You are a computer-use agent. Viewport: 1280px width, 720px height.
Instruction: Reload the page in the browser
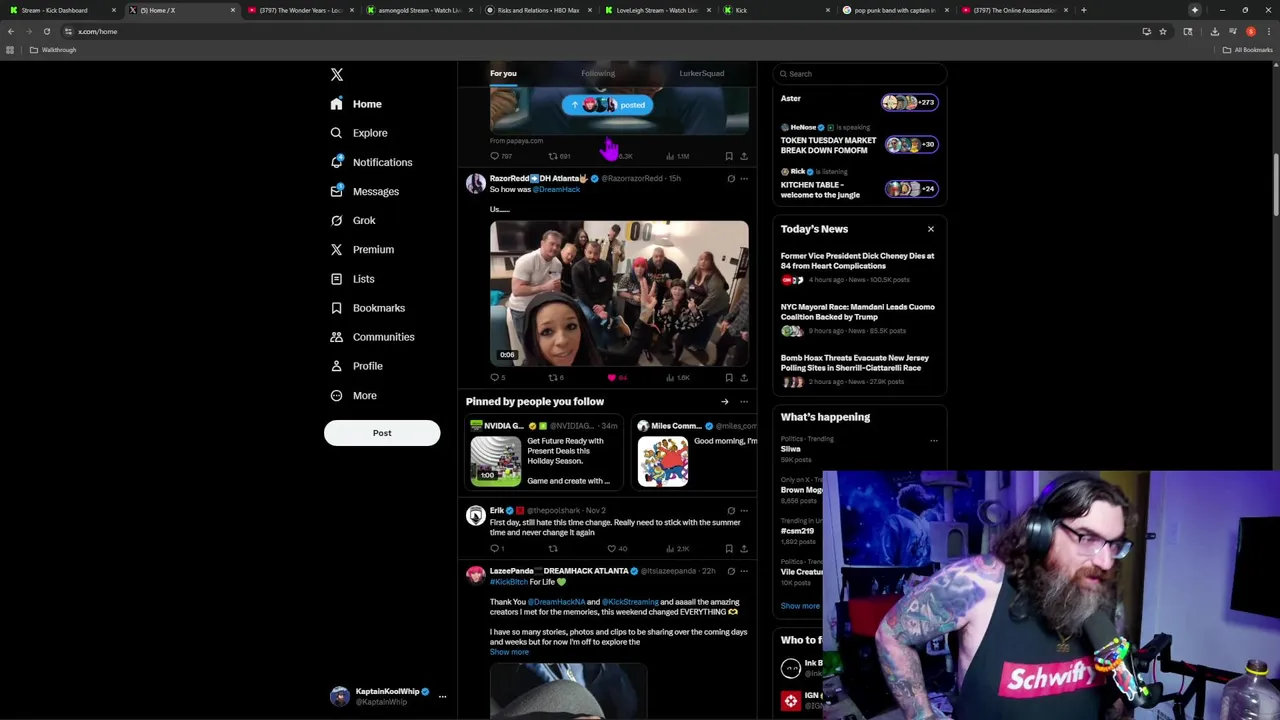click(46, 31)
